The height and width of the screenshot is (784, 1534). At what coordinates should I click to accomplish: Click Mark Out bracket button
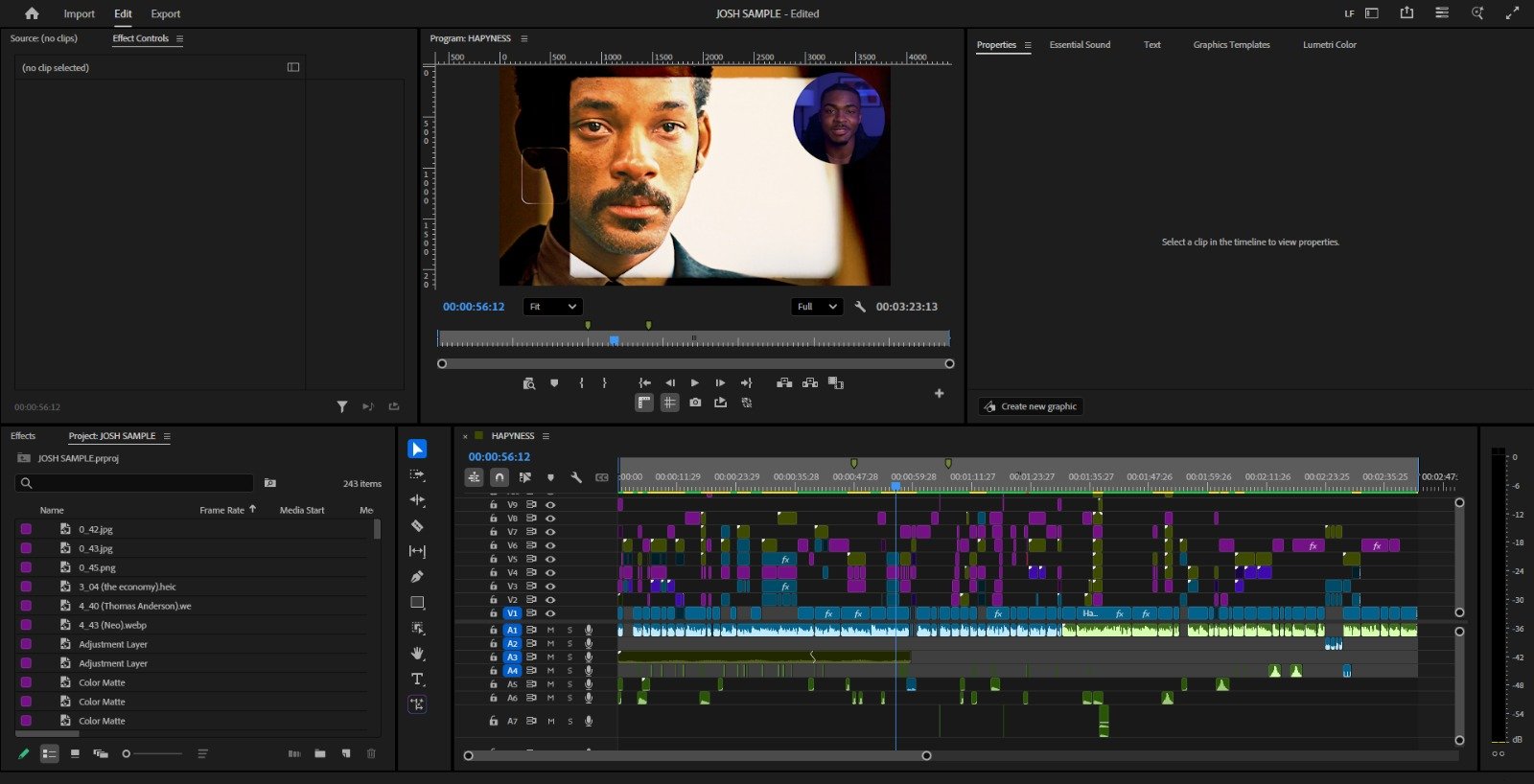pos(604,382)
